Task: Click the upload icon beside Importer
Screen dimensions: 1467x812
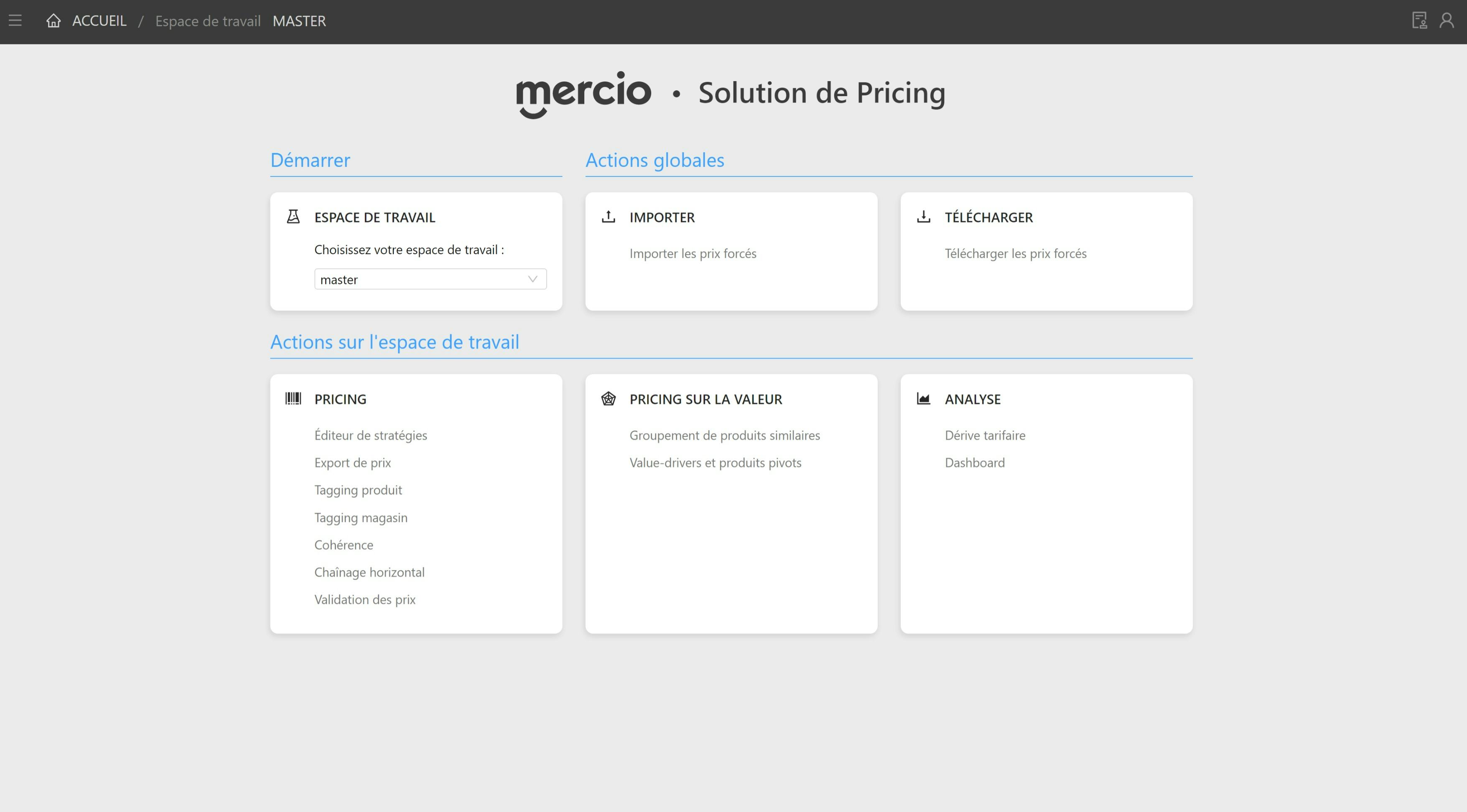Action: click(x=608, y=217)
